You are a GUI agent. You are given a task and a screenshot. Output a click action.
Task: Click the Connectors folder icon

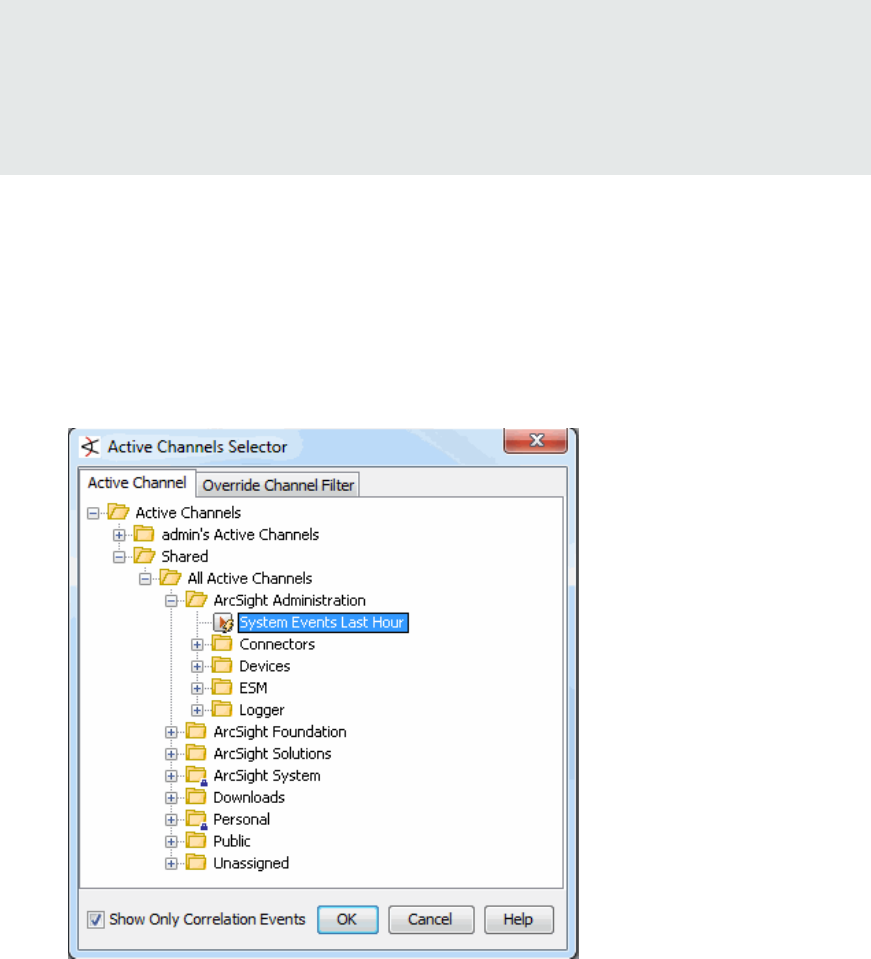pyautogui.click(x=222, y=643)
